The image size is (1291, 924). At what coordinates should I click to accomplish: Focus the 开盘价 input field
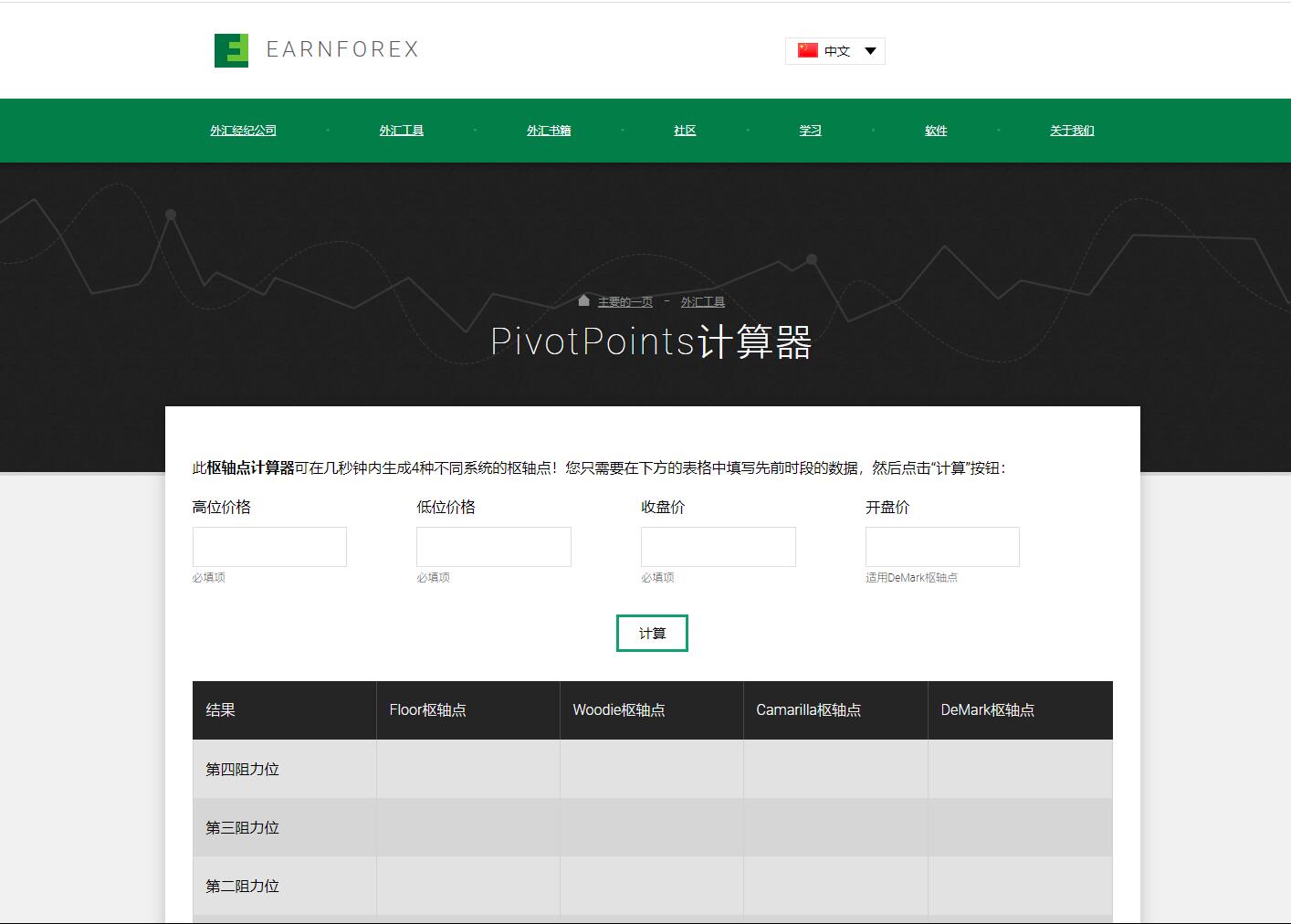click(942, 547)
